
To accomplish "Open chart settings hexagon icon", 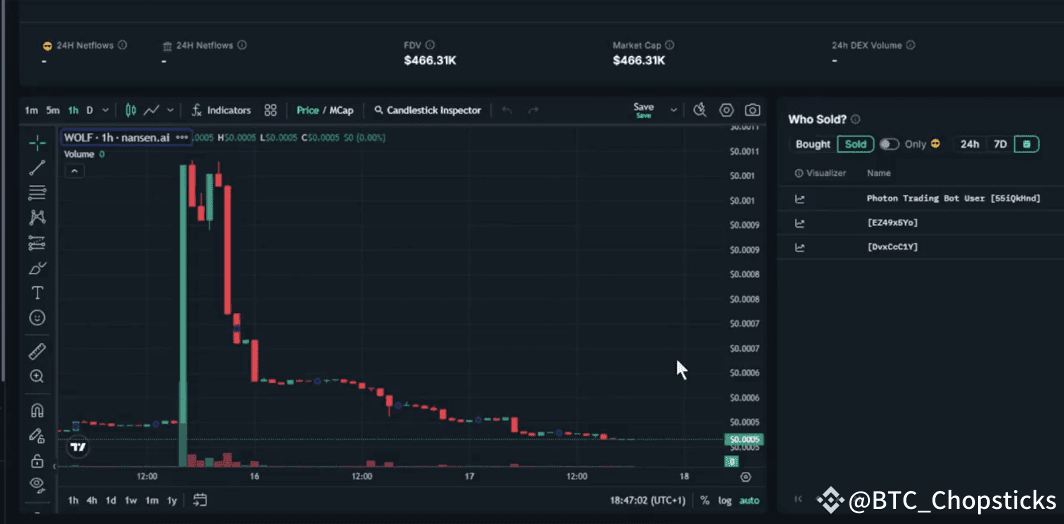I will [727, 110].
